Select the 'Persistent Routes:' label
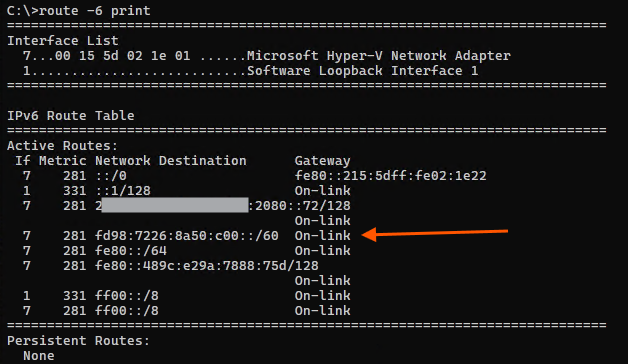 pos(78,341)
